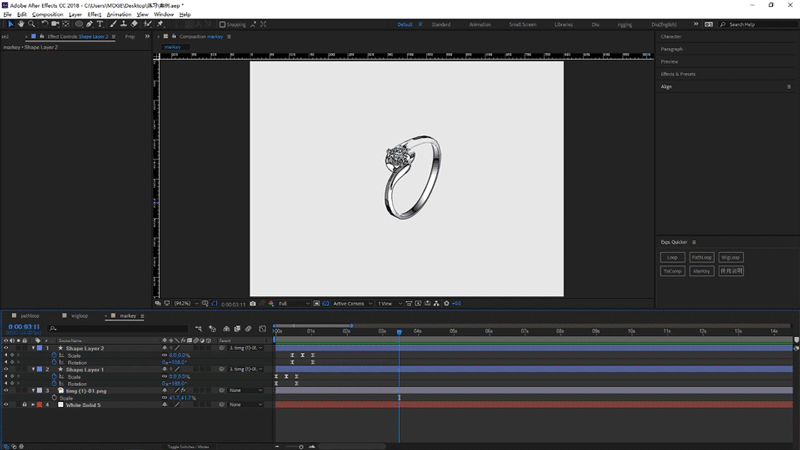Click the 0:00:03:11 current timecode

24,327
